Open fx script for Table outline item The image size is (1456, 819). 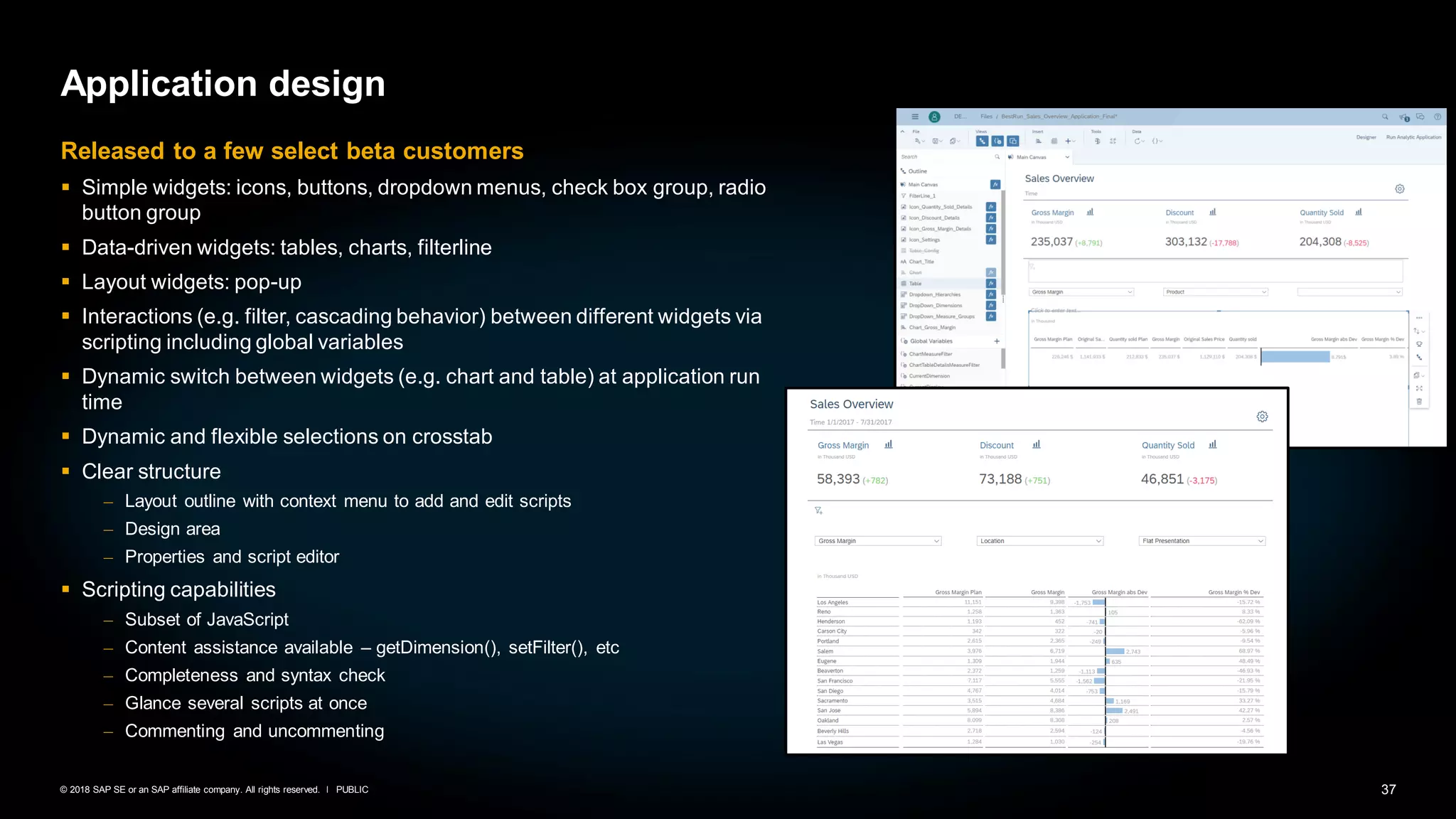pos(991,284)
